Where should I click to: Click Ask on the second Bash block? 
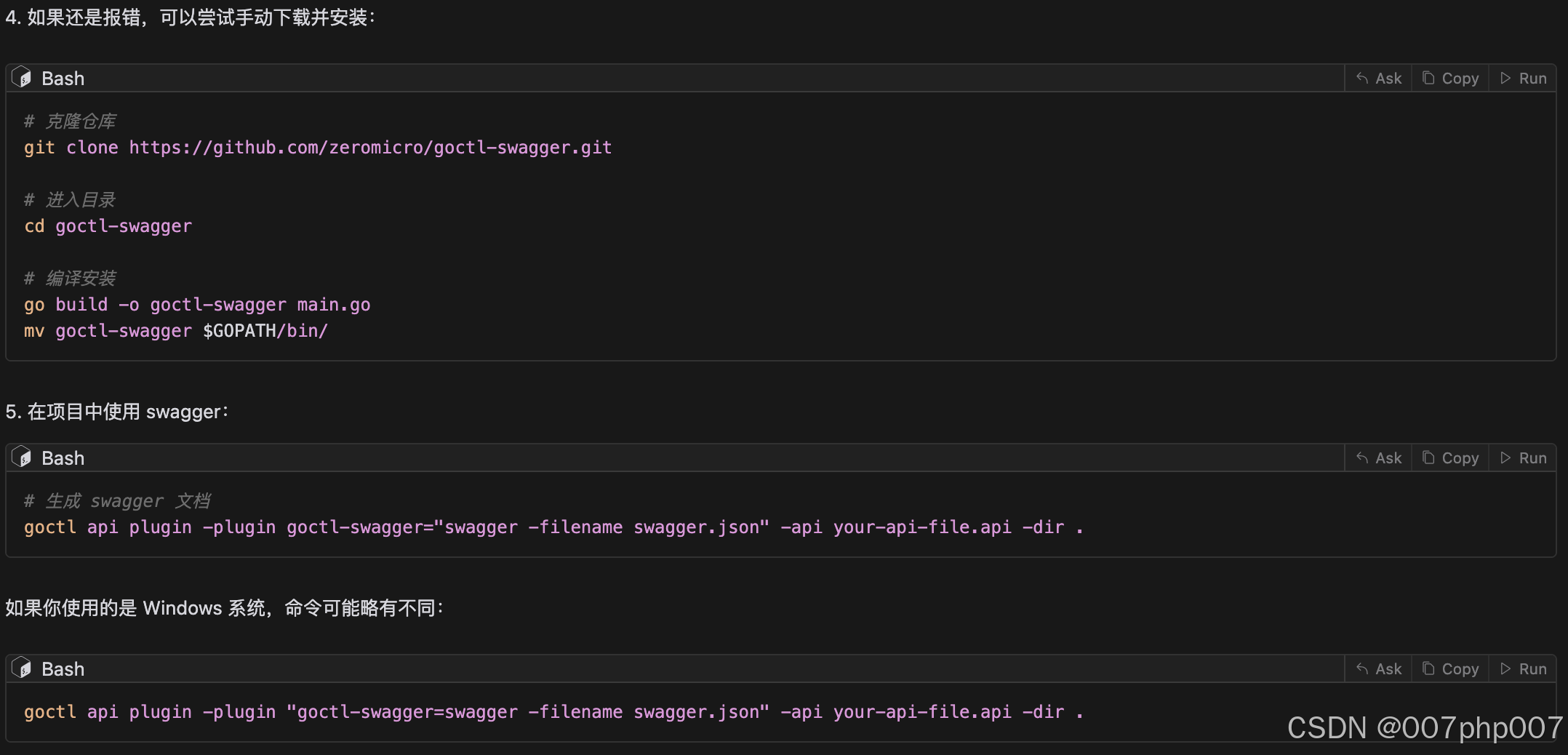(1378, 458)
